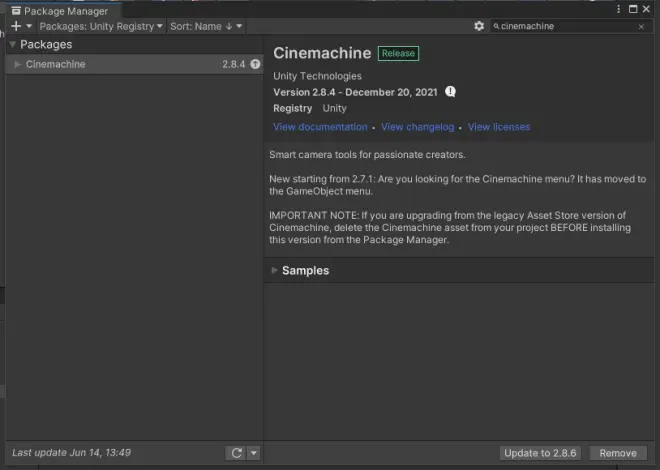Click the Smart camera tools description text
The height and width of the screenshot is (470, 660).
coord(367,154)
